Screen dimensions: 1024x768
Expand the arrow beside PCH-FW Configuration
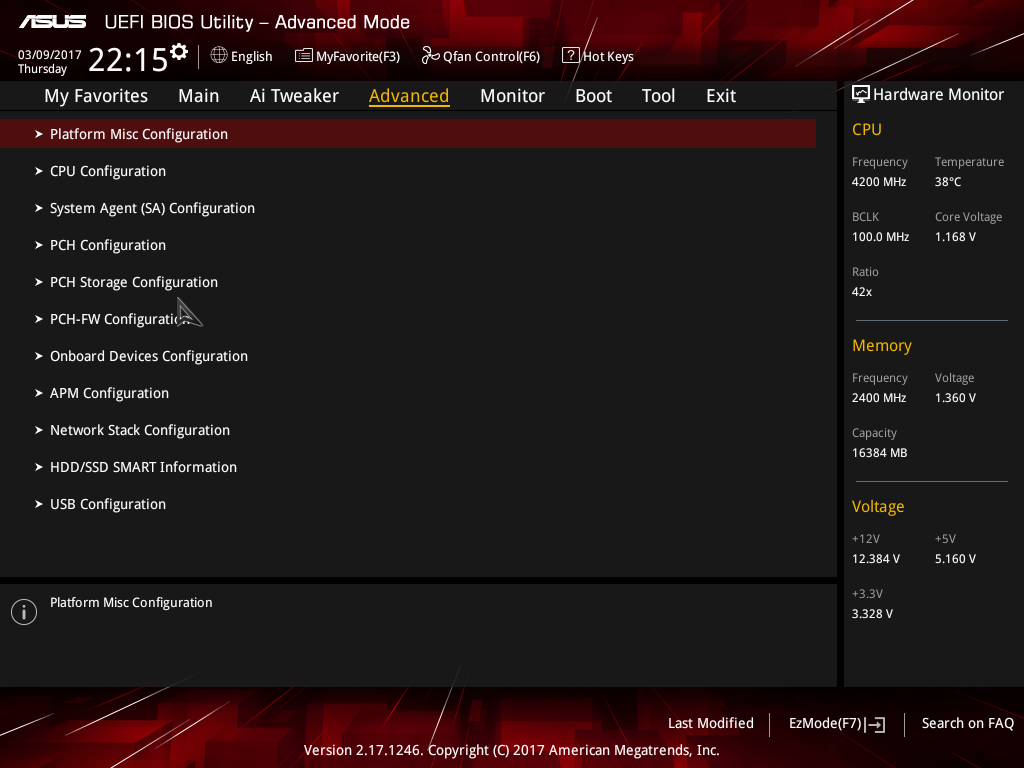[x=39, y=319]
